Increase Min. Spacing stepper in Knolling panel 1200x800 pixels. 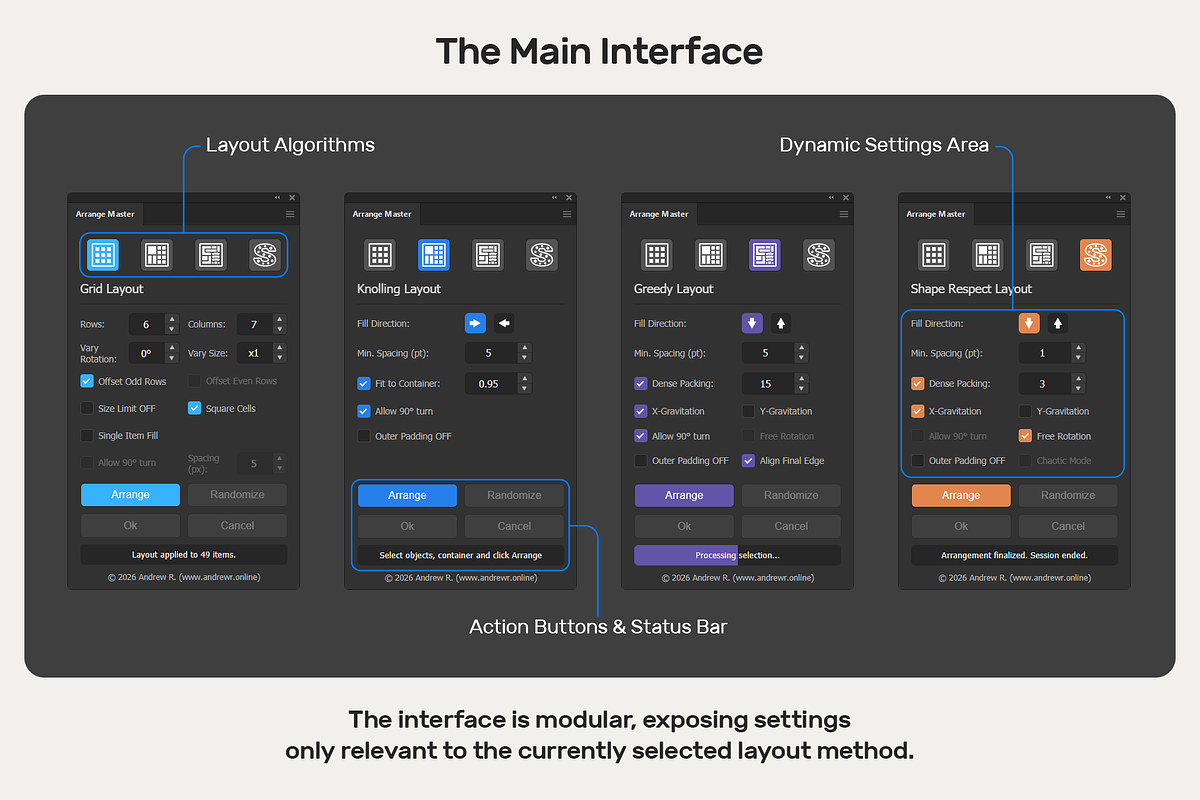526,348
